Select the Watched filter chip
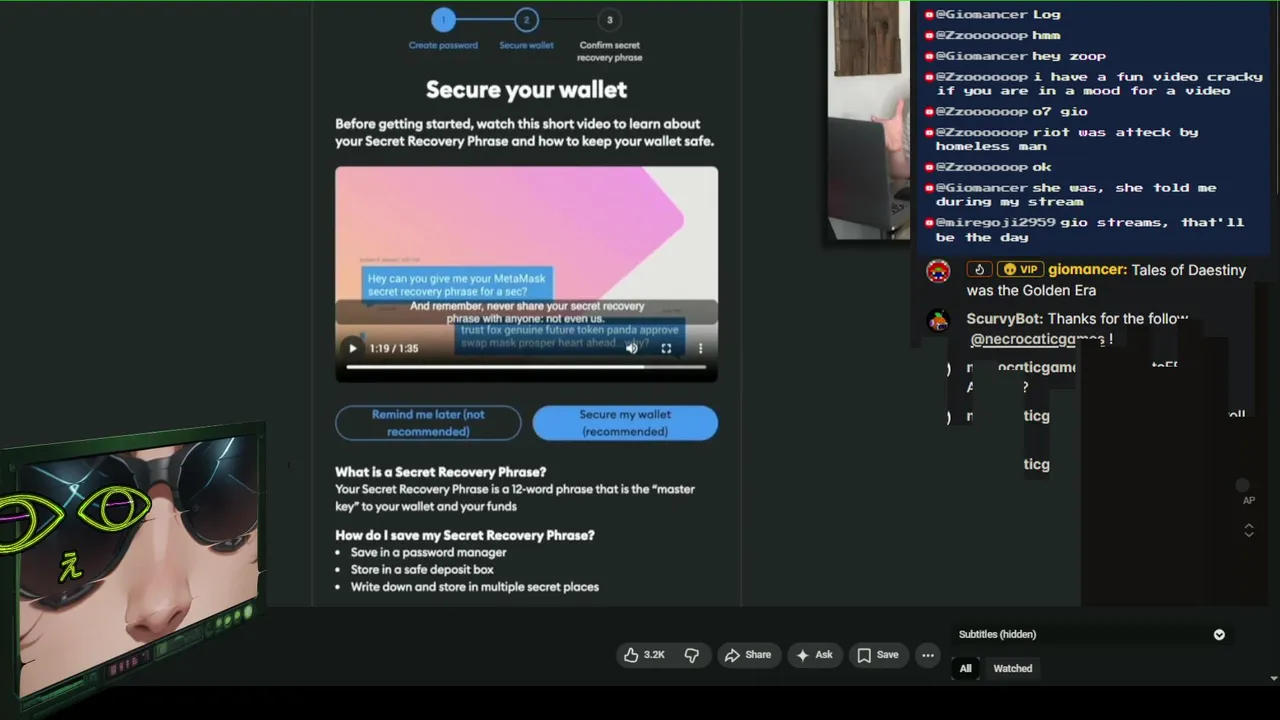This screenshot has width=1280, height=720. point(1012,668)
